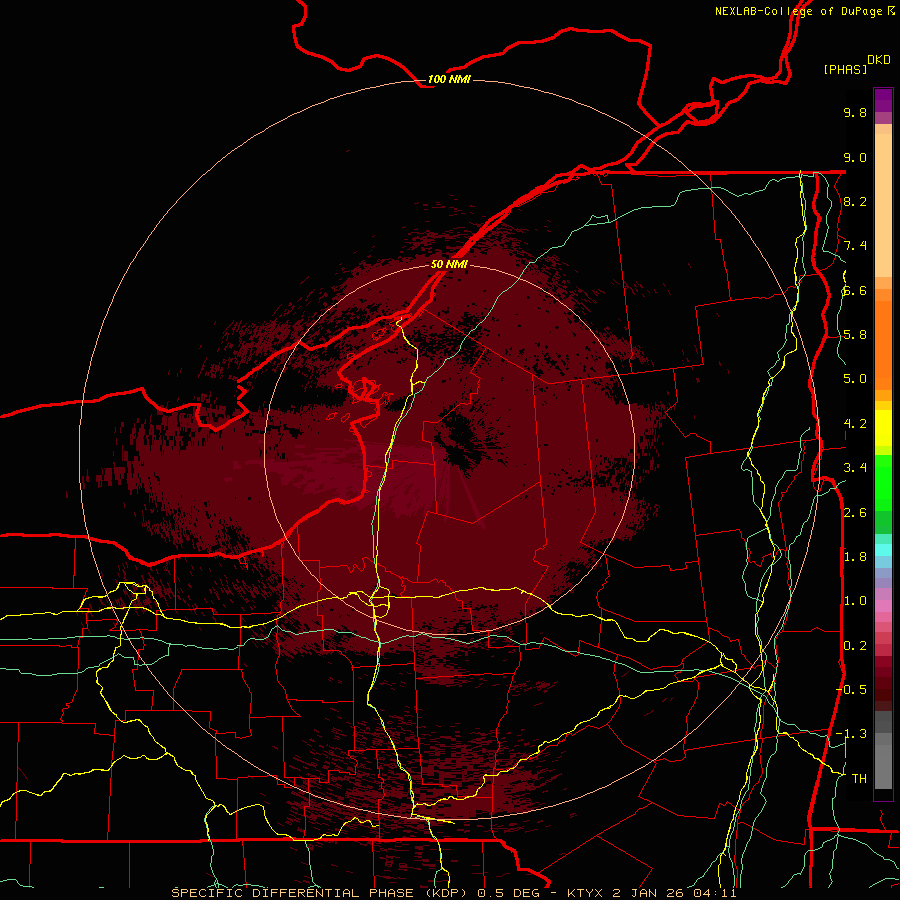The width and height of the screenshot is (900, 900).
Task: Click the Specific Differential Phase caption at bottom
Action: pos(453,893)
